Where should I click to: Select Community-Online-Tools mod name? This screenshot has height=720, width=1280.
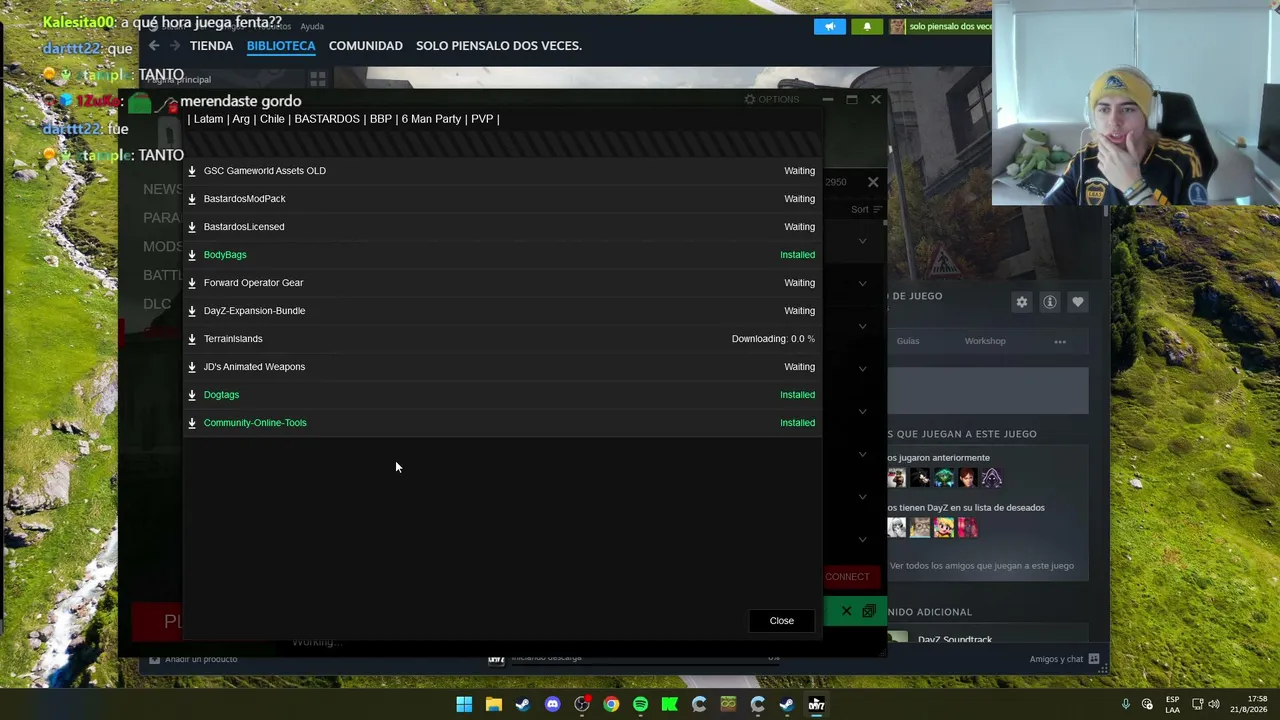(255, 423)
